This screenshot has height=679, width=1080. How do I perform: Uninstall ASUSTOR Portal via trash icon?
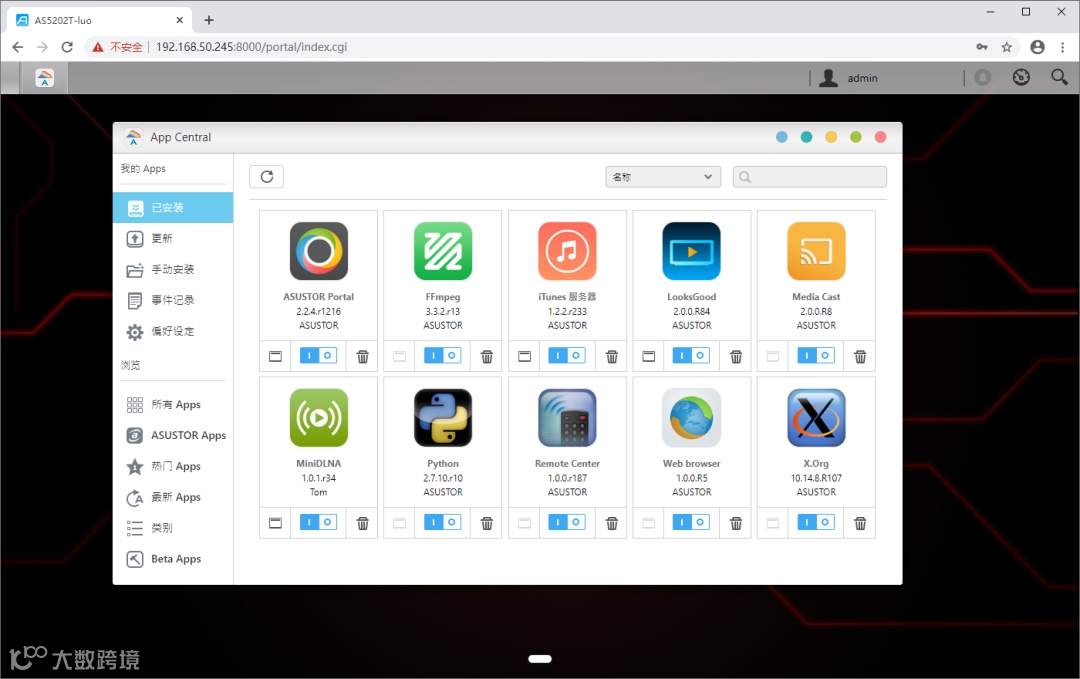point(362,356)
